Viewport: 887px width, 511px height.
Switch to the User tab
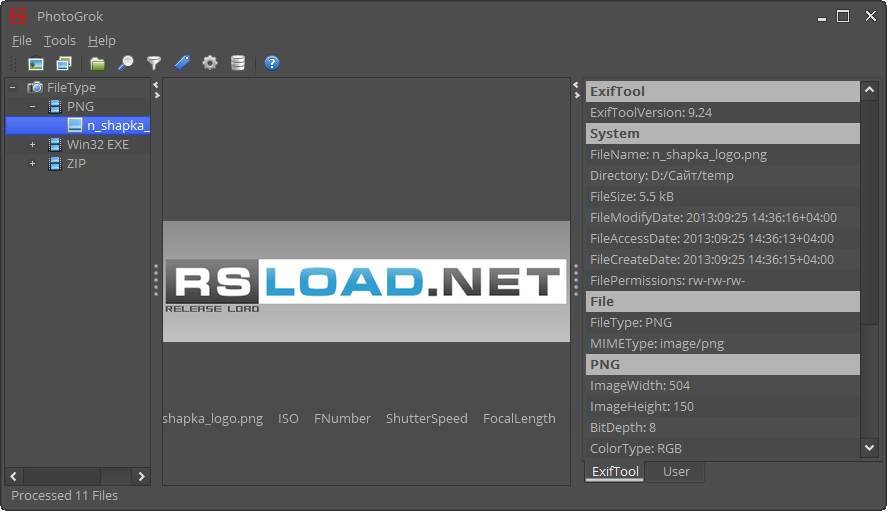click(676, 472)
